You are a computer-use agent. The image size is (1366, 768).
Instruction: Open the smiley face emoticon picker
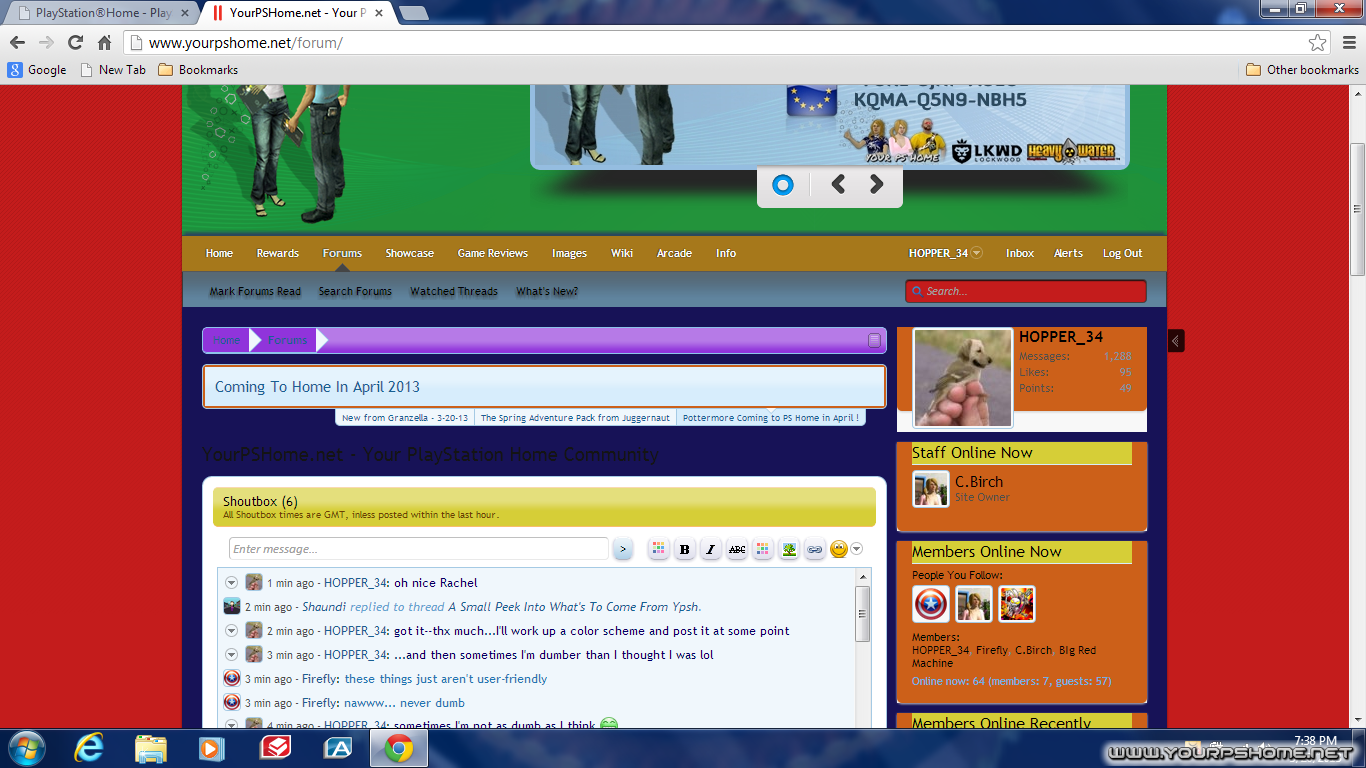[x=839, y=549]
